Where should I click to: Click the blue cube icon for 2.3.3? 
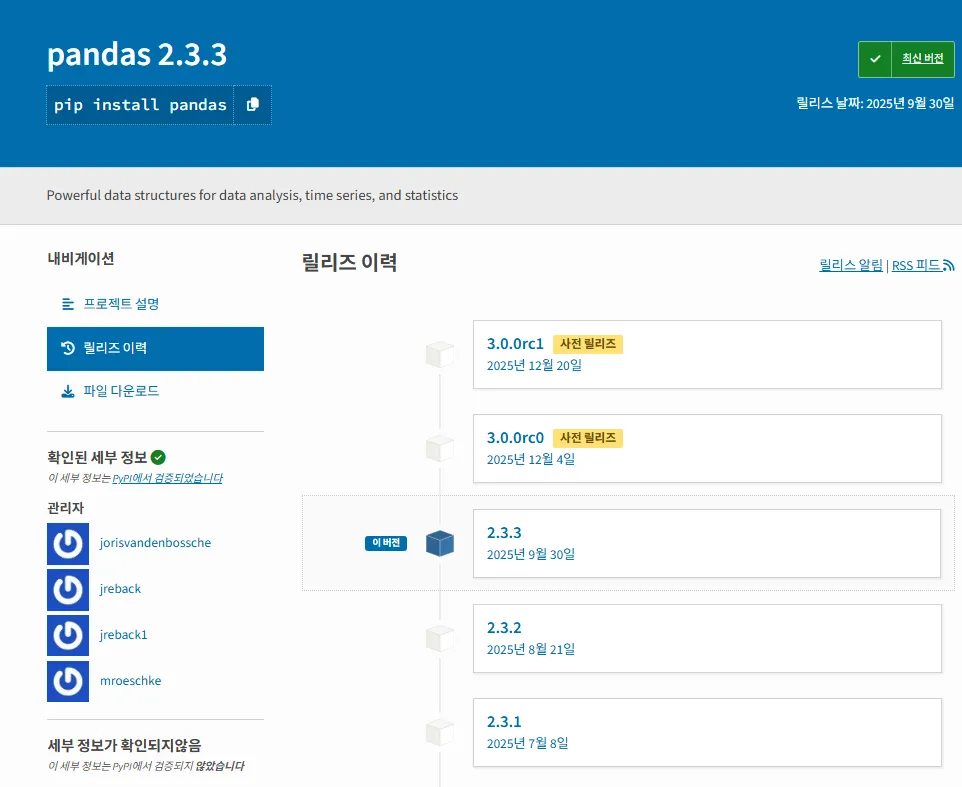coord(440,543)
